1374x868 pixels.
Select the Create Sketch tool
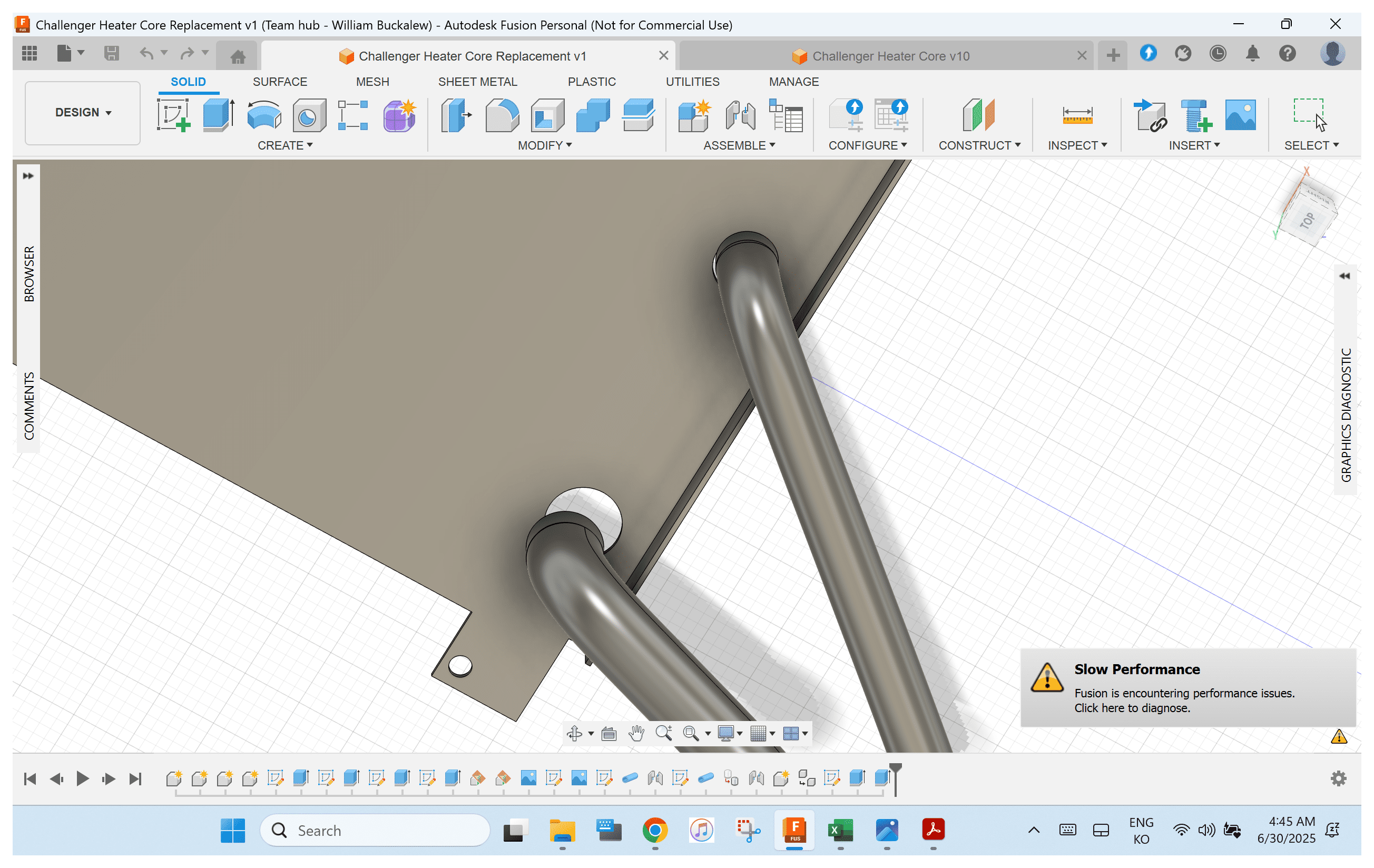[173, 115]
